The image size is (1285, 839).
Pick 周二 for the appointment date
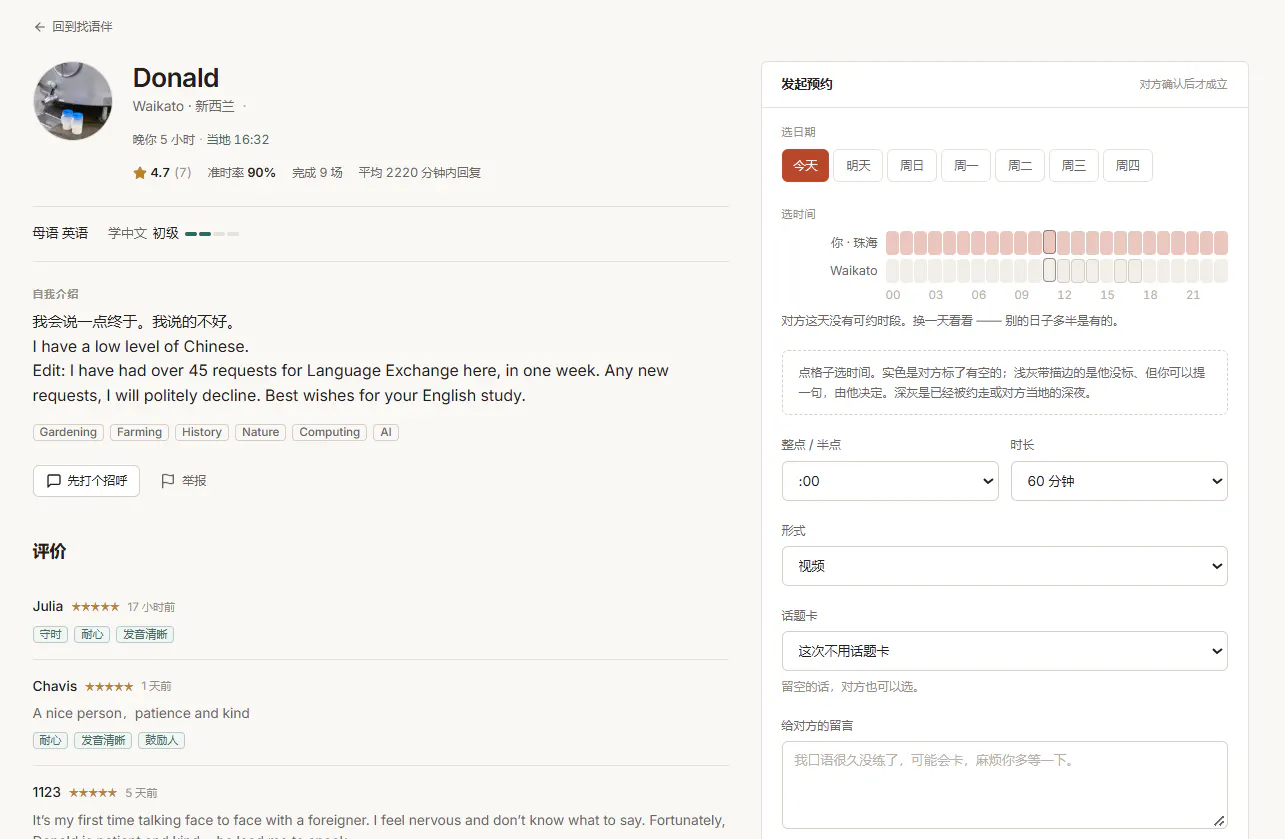tap(1020, 166)
